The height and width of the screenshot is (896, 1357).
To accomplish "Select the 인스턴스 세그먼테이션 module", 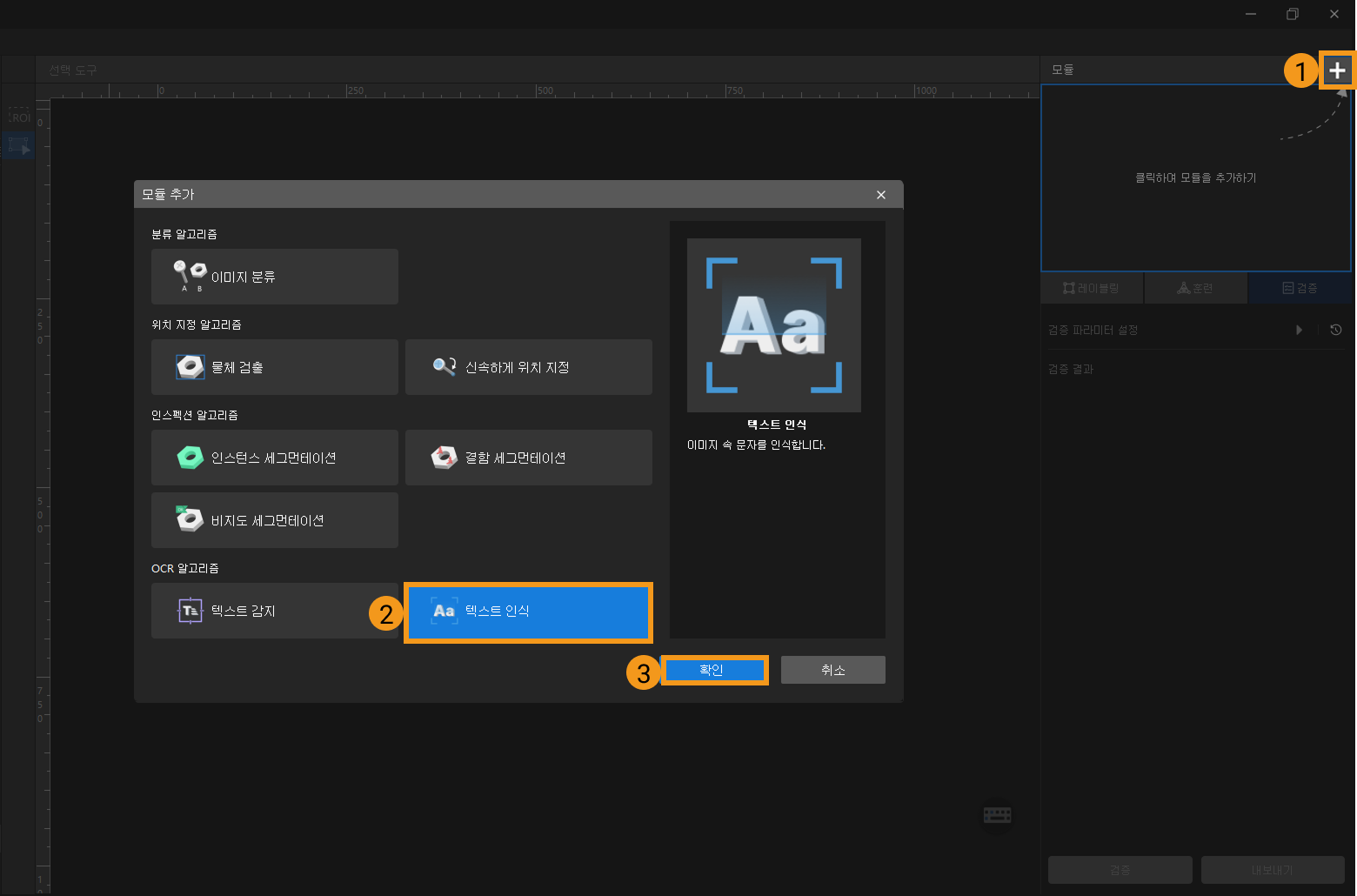I will pos(274,458).
